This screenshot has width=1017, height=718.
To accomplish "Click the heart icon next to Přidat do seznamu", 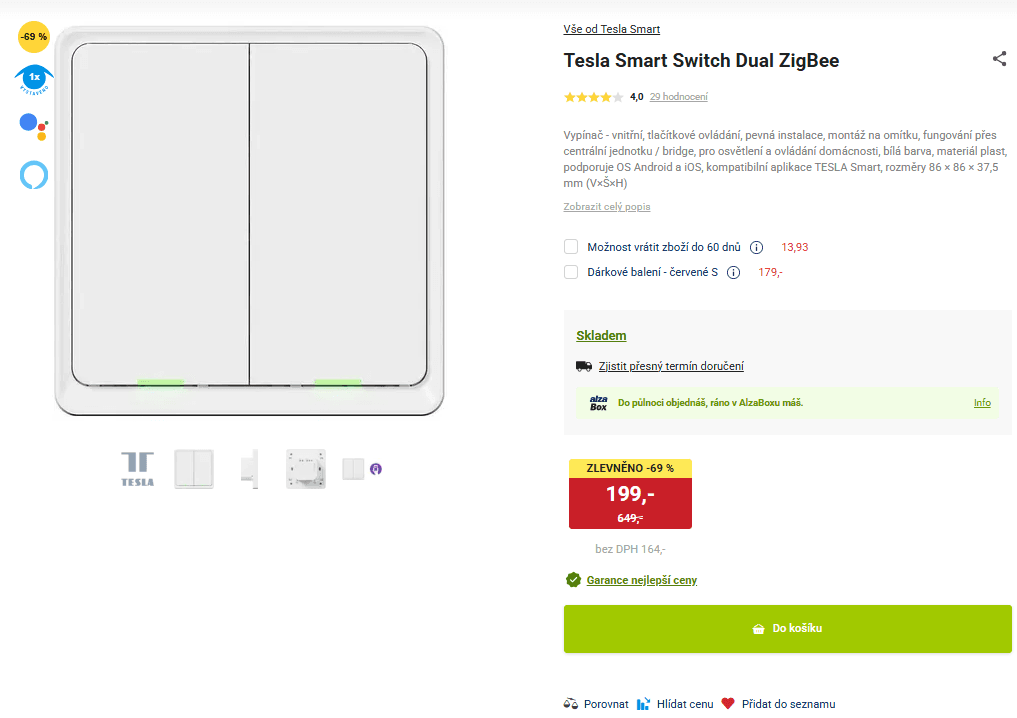I will pyautogui.click(x=727, y=703).
